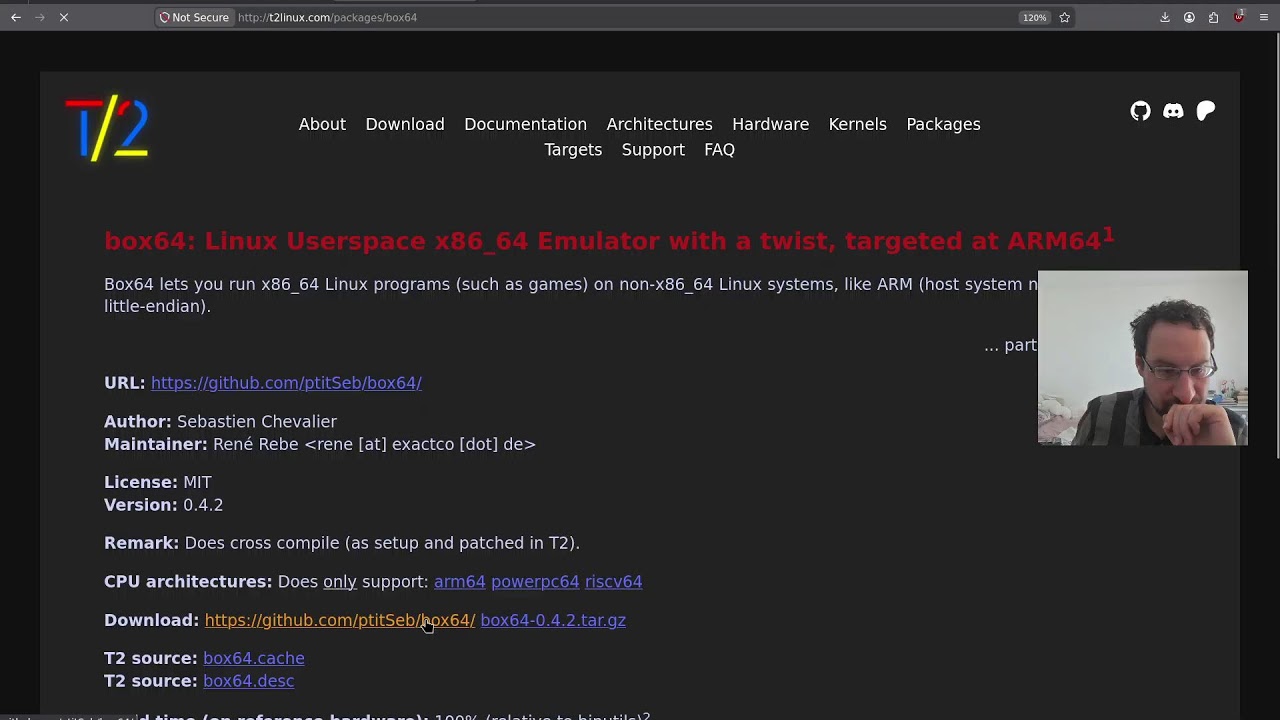Viewport: 1280px width, 720px height.
Task: Open the browser account icon
Action: point(1189,17)
